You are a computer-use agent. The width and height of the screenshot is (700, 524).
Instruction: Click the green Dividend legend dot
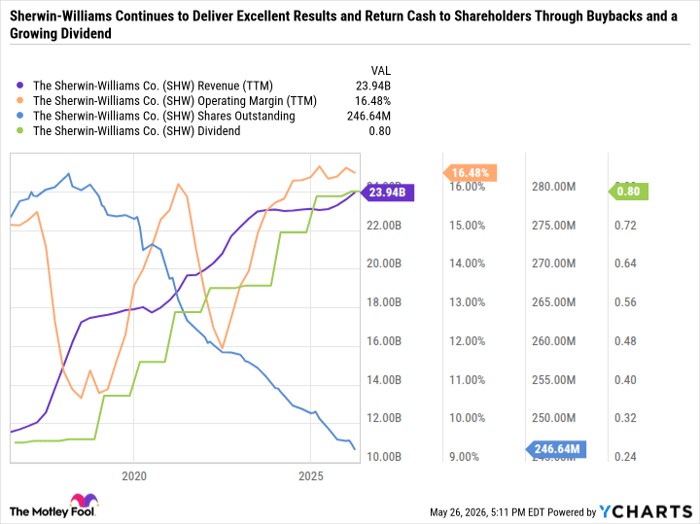pyautogui.click(x=19, y=131)
